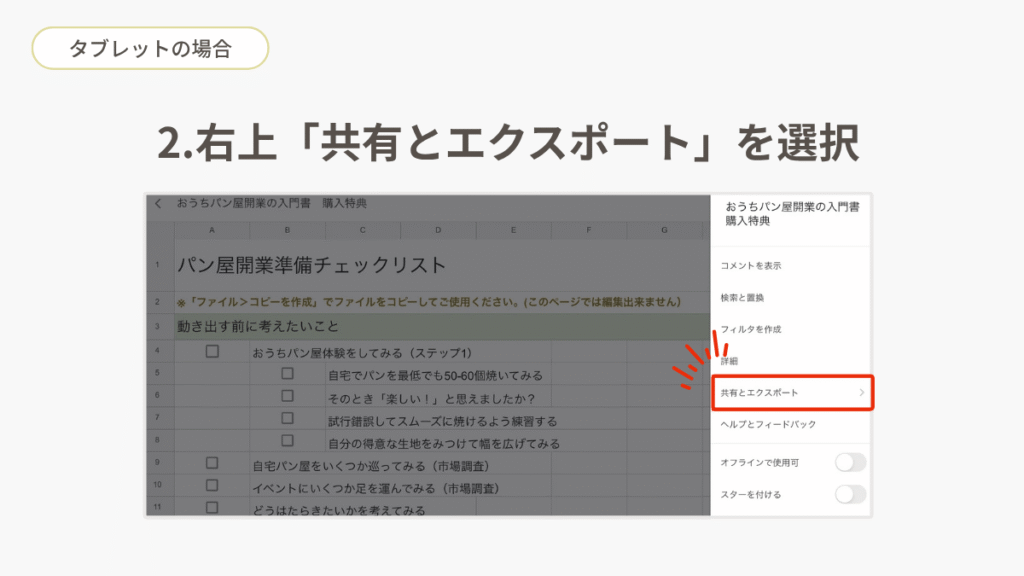Select 共有とエクスポート menu entry

[x=792, y=392]
